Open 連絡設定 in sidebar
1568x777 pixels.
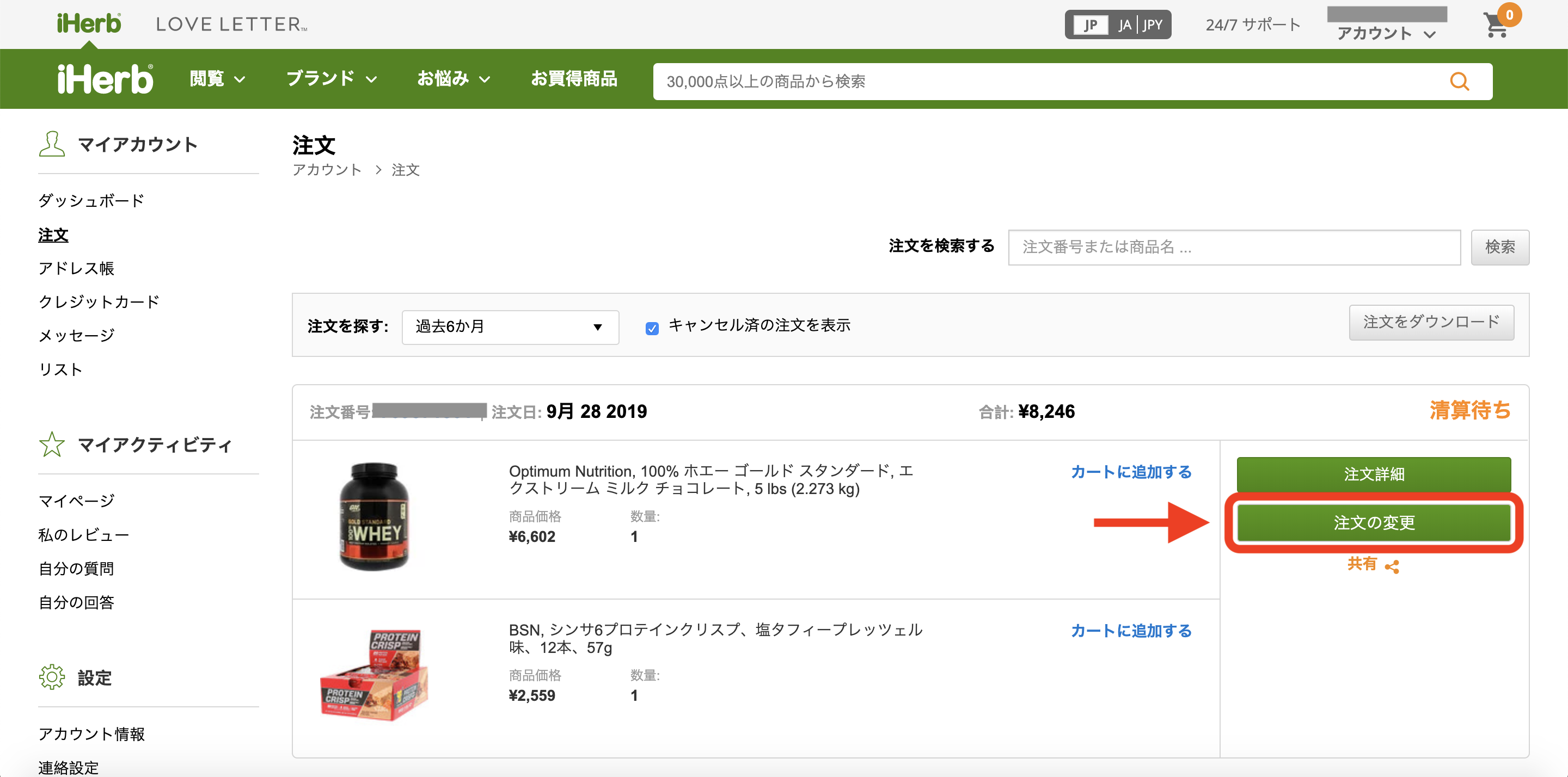pos(68,767)
